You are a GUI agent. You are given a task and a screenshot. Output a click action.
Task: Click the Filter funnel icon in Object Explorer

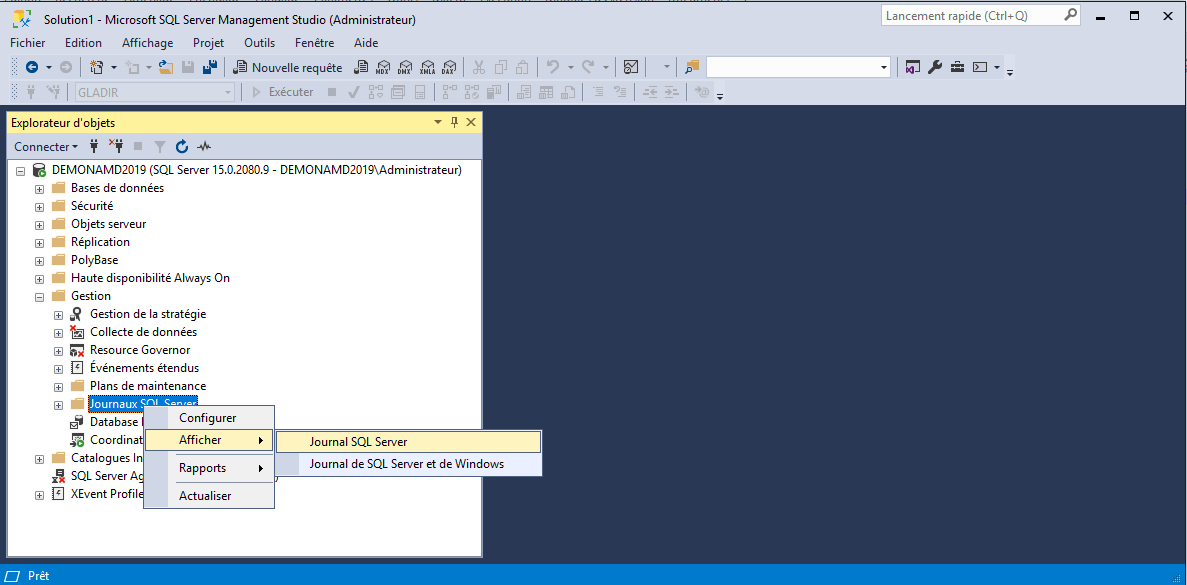(x=160, y=146)
